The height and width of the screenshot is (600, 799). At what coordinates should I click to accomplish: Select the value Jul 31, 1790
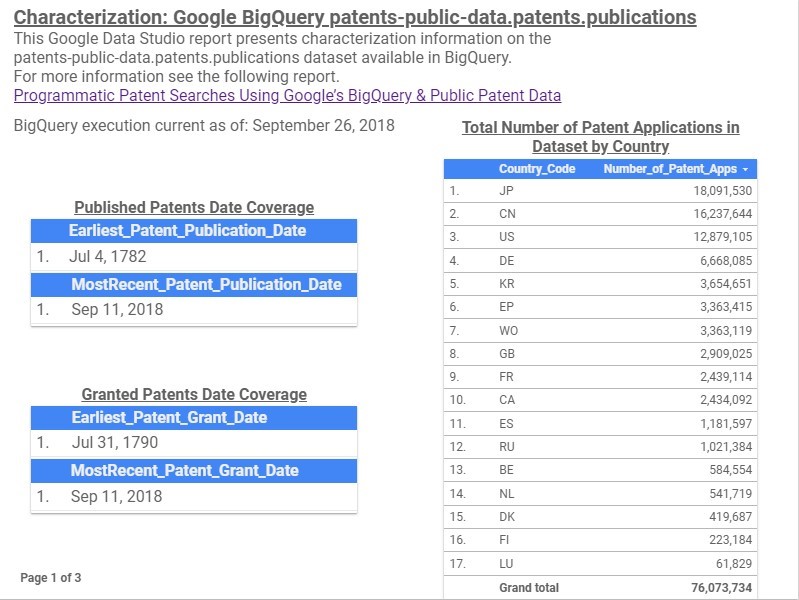pyautogui.click(x=115, y=442)
